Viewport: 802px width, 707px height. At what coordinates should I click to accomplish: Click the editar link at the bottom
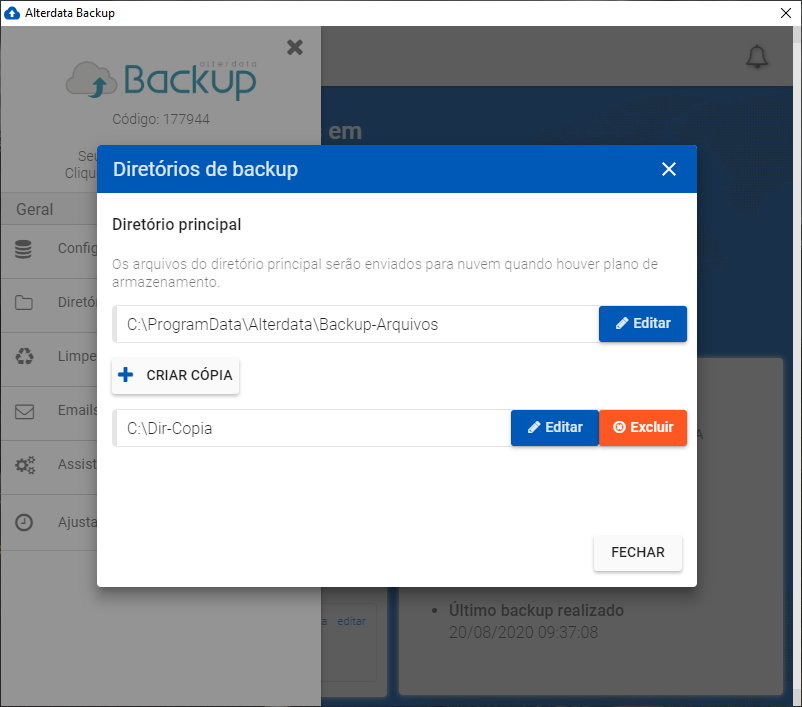pos(351,621)
